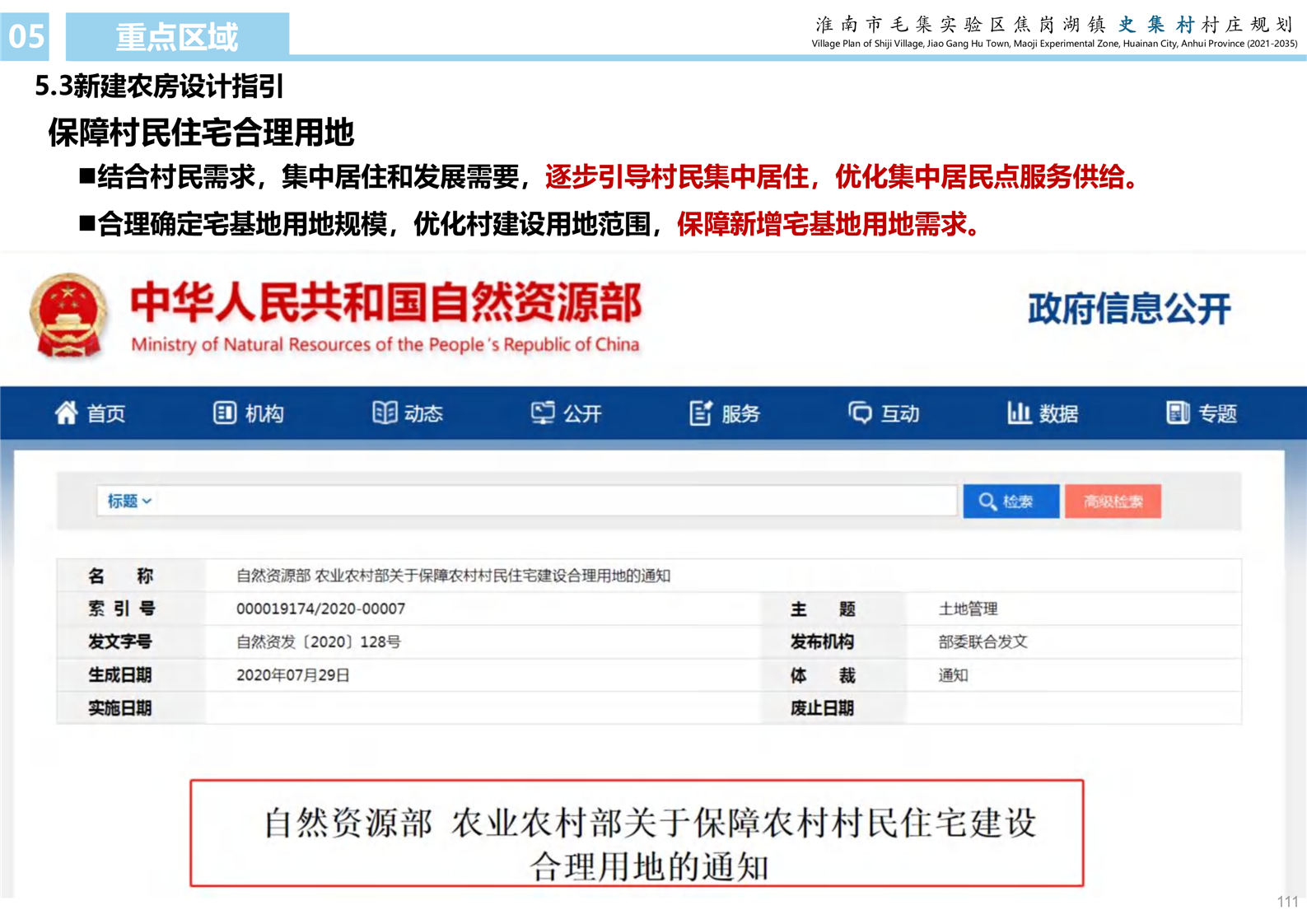Expand the 标题 search type dropdown
Viewport: 1307px width, 924px height.
pyautogui.click(x=129, y=501)
